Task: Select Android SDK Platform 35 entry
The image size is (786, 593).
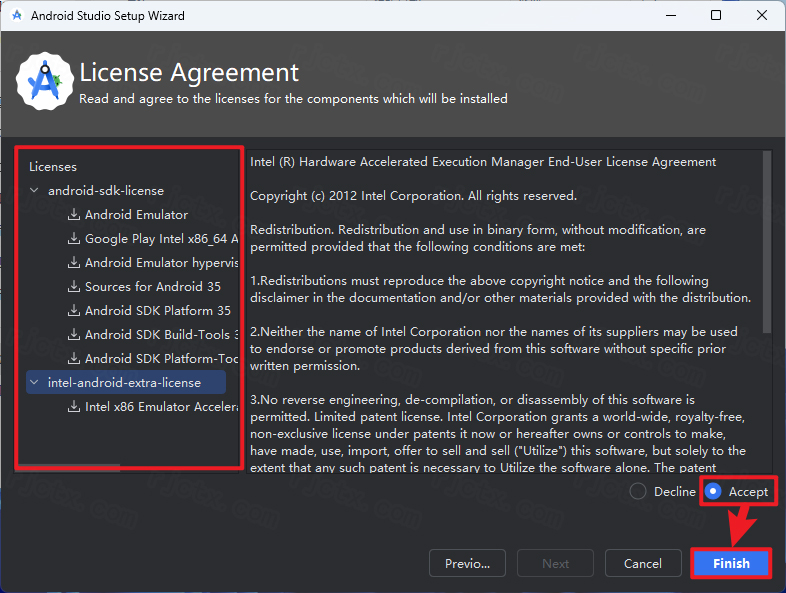Action: [158, 311]
